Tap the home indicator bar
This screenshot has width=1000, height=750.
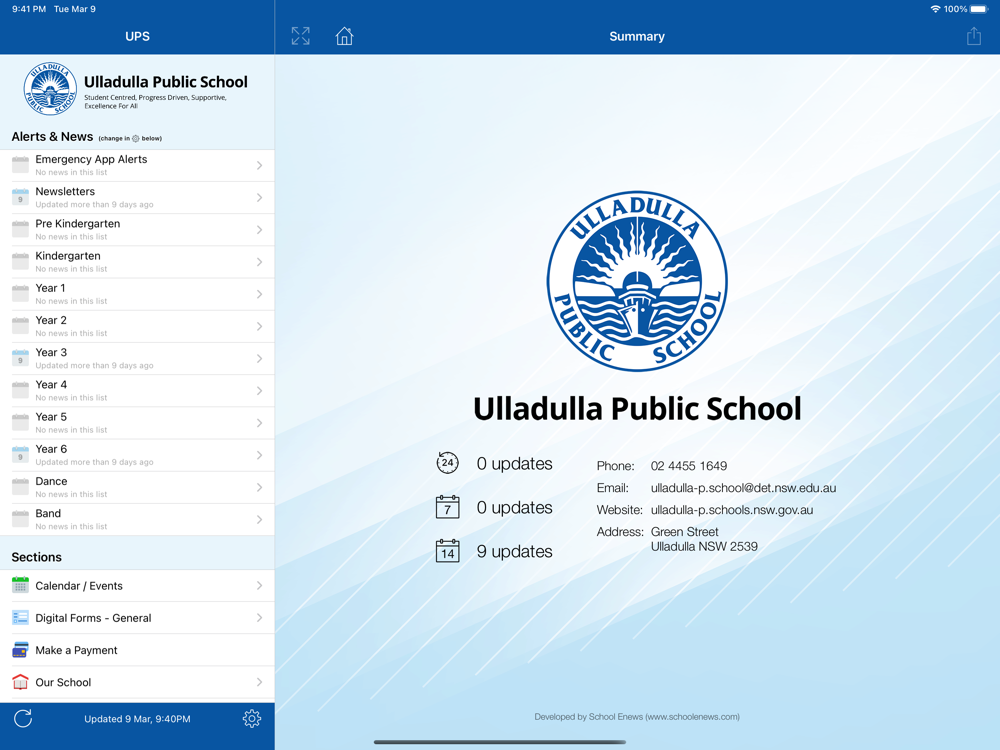(499, 742)
